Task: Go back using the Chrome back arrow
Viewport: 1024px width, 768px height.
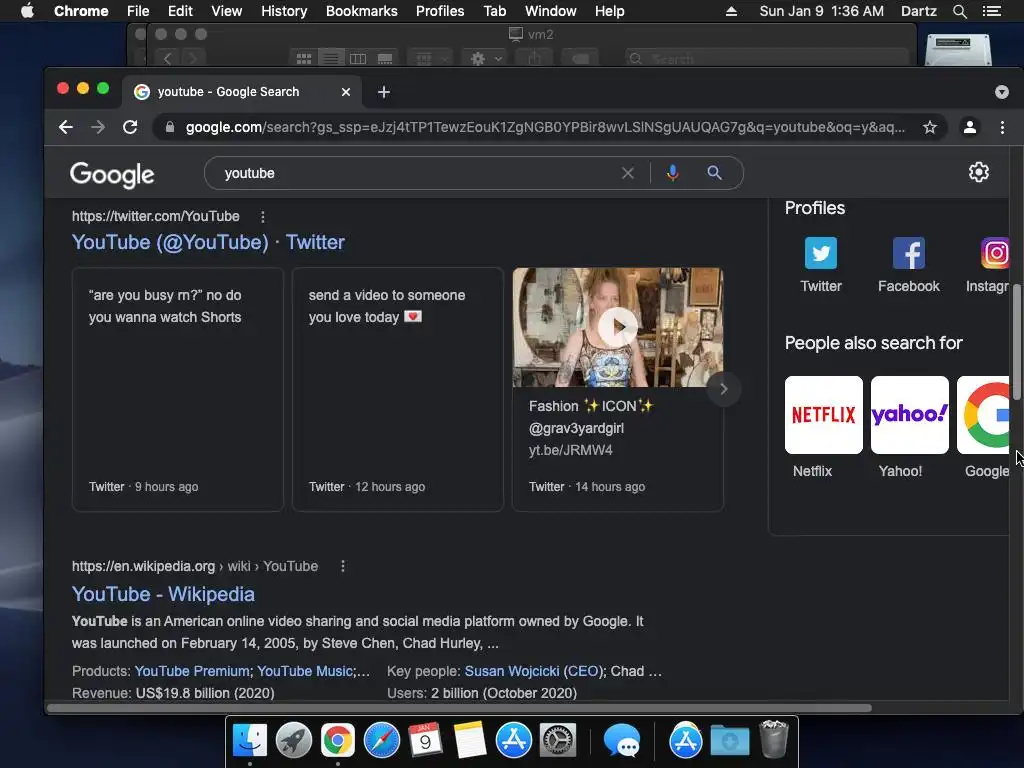Action: [x=65, y=127]
